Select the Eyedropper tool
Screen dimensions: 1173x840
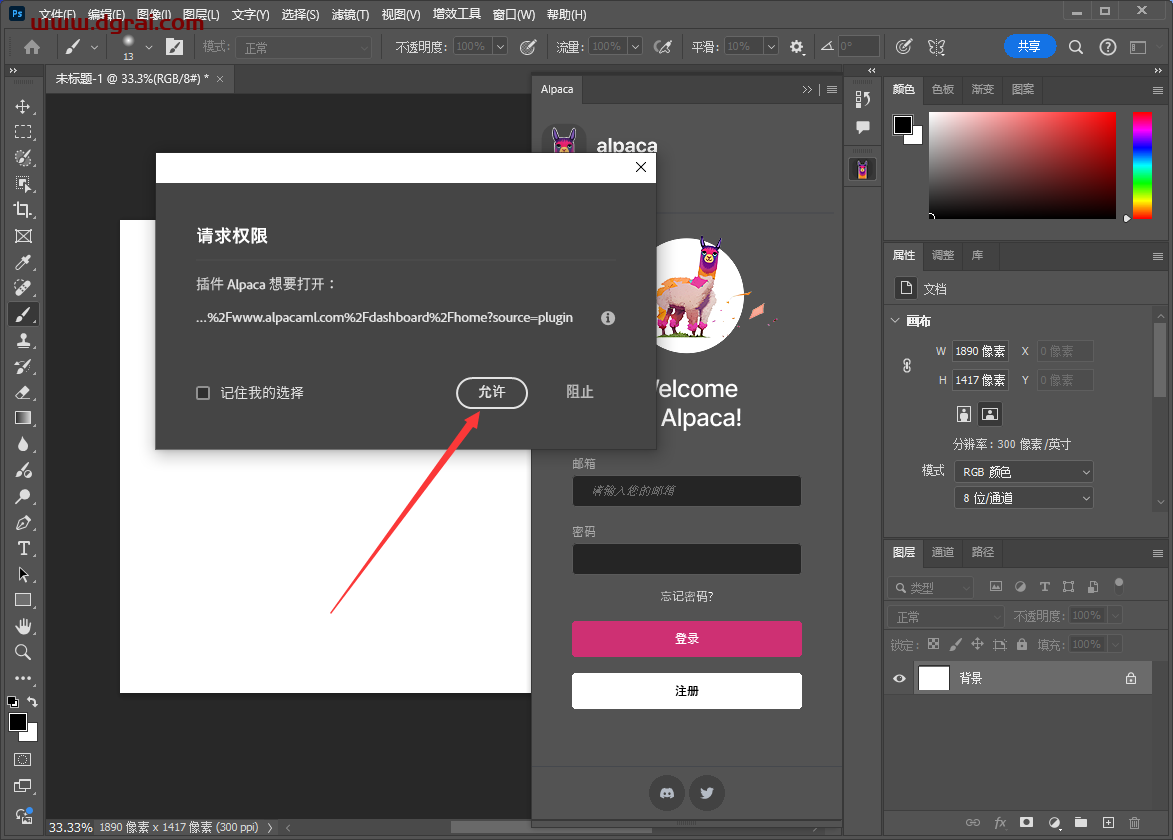pos(22,262)
